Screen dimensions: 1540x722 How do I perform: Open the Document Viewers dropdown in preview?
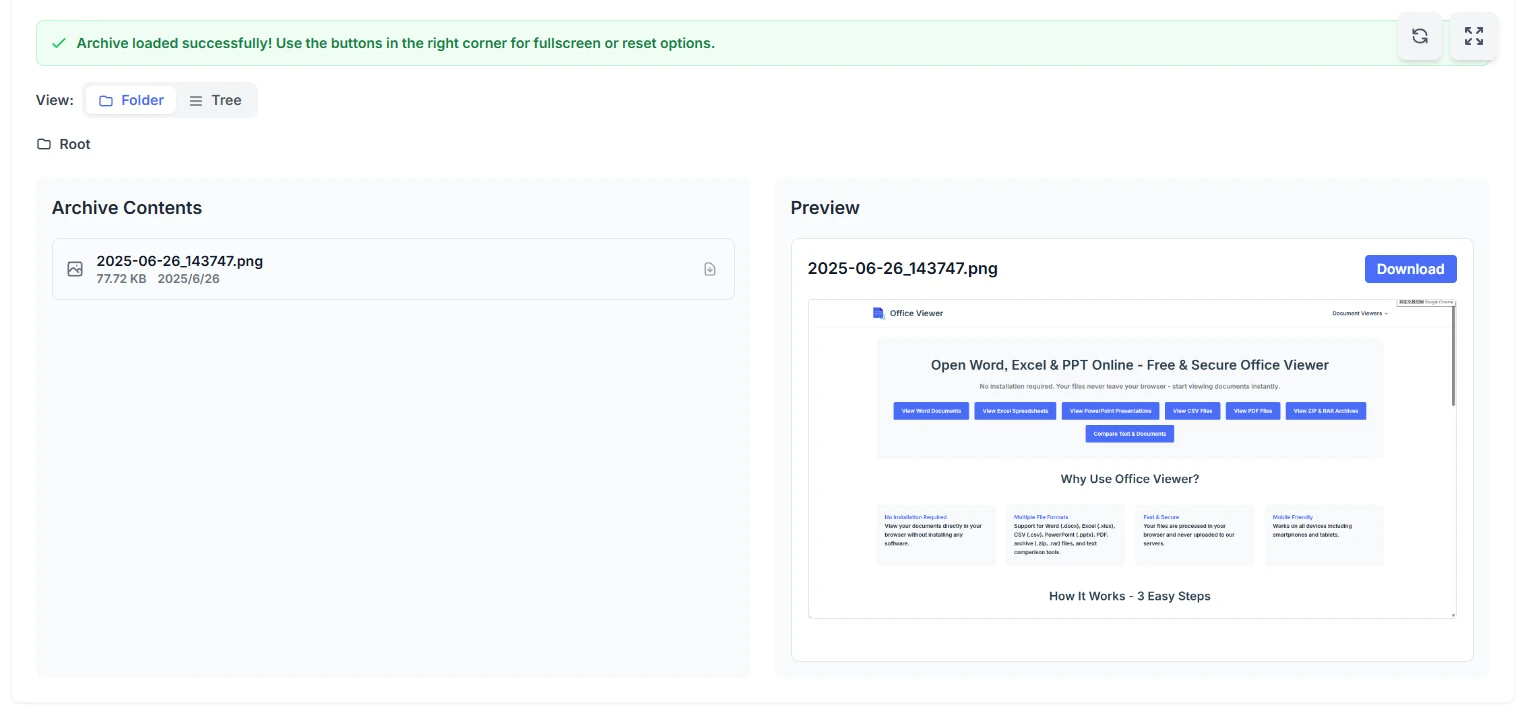[x=1359, y=313]
